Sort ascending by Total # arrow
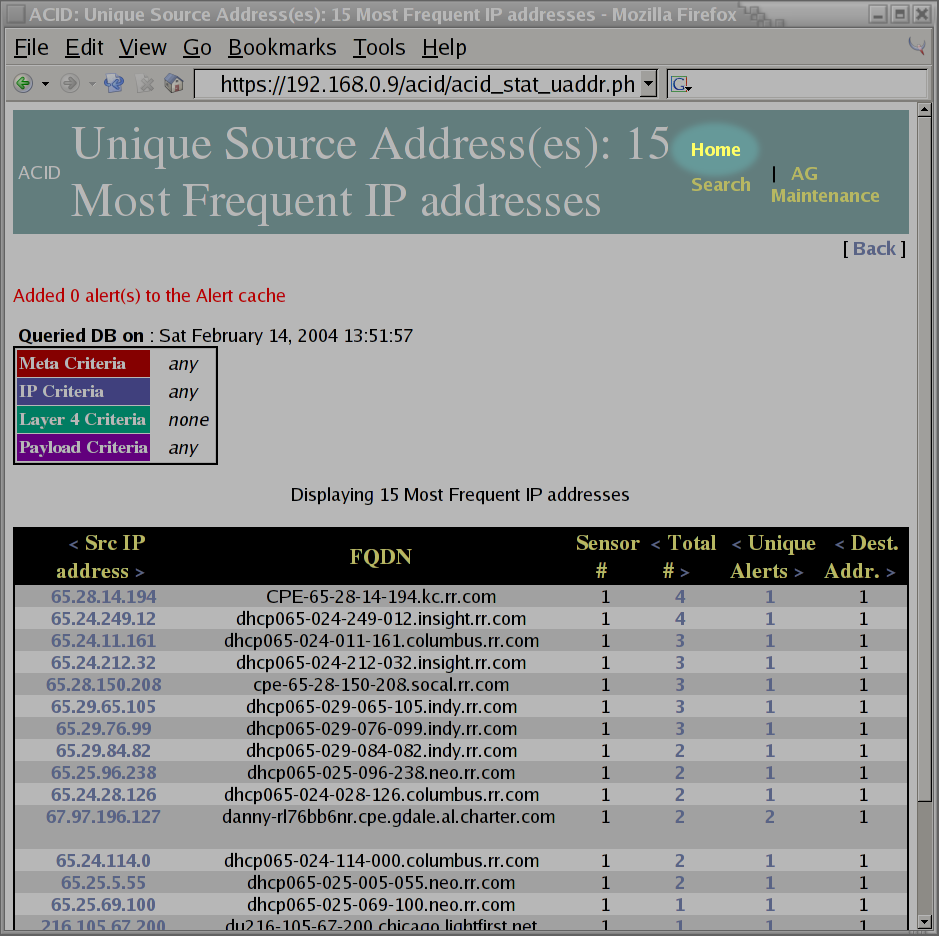The height and width of the screenshot is (936, 939). click(656, 545)
